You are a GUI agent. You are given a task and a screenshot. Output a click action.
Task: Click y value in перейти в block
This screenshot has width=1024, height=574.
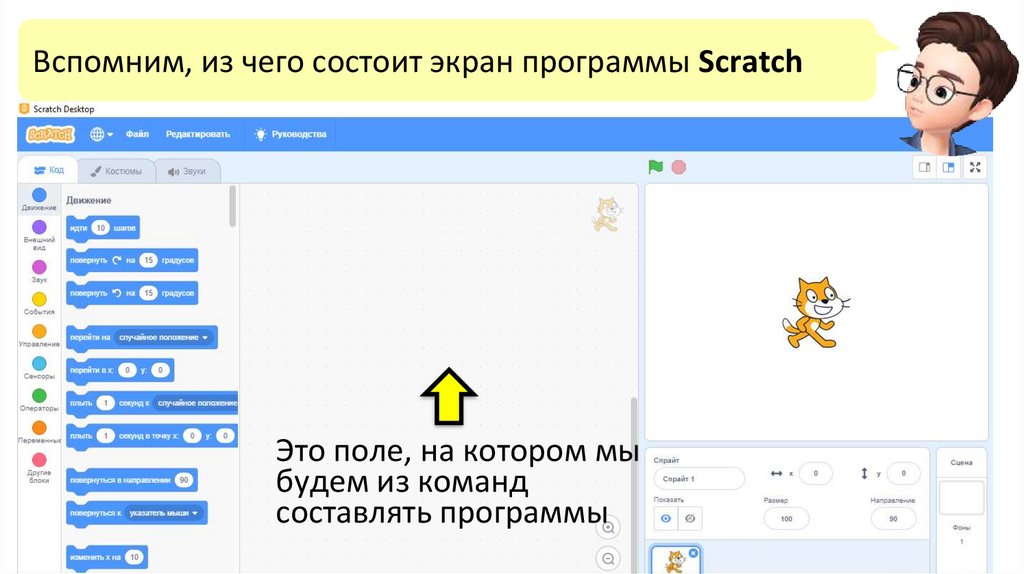click(160, 370)
